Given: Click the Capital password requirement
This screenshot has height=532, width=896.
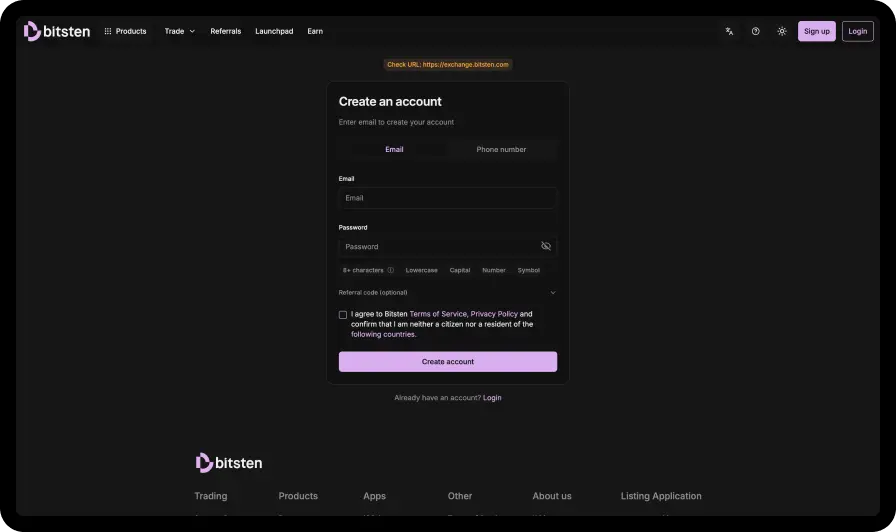Looking at the screenshot, I should 459,270.
